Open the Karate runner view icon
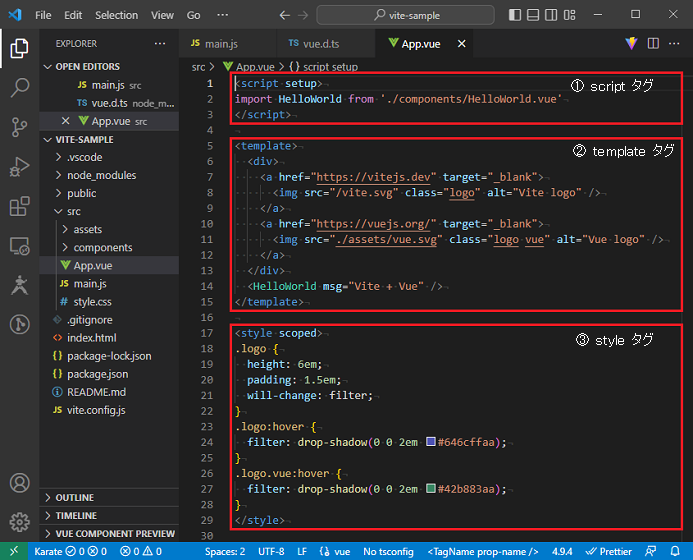The height and width of the screenshot is (560, 693). click(x=19, y=285)
